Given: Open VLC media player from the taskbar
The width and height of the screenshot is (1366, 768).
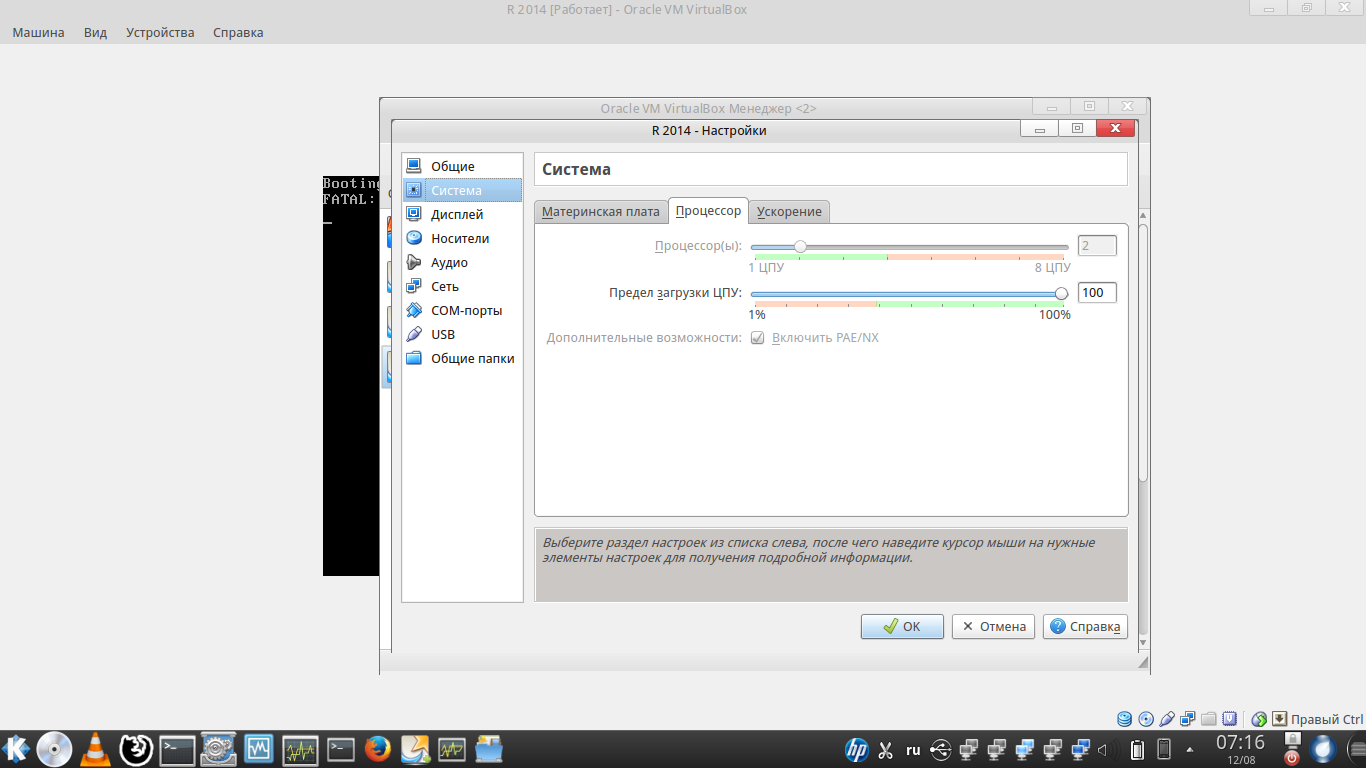Looking at the screenshot, I should (x=95, y=748).
